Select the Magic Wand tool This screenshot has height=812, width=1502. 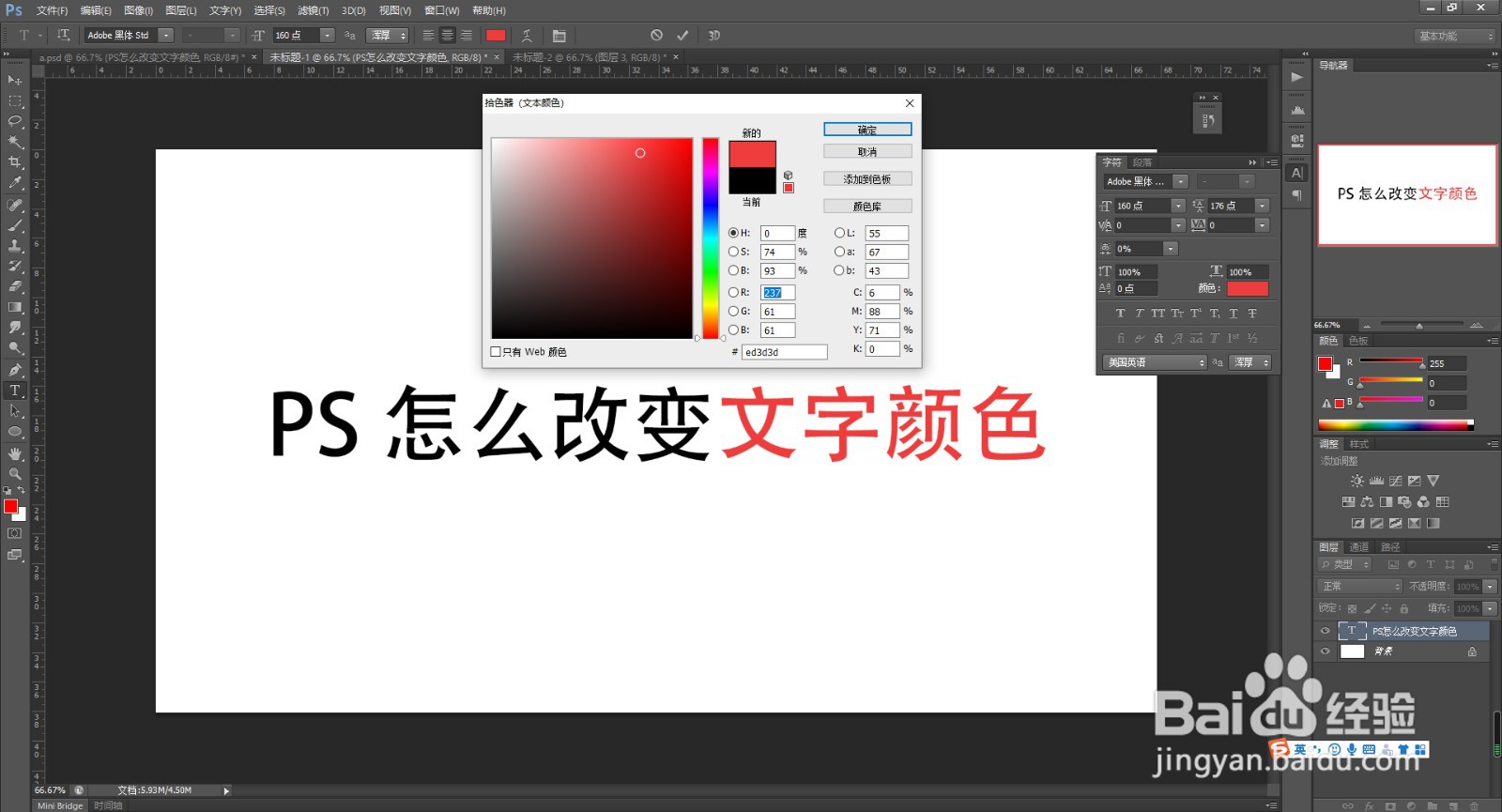tap(14, 142)
